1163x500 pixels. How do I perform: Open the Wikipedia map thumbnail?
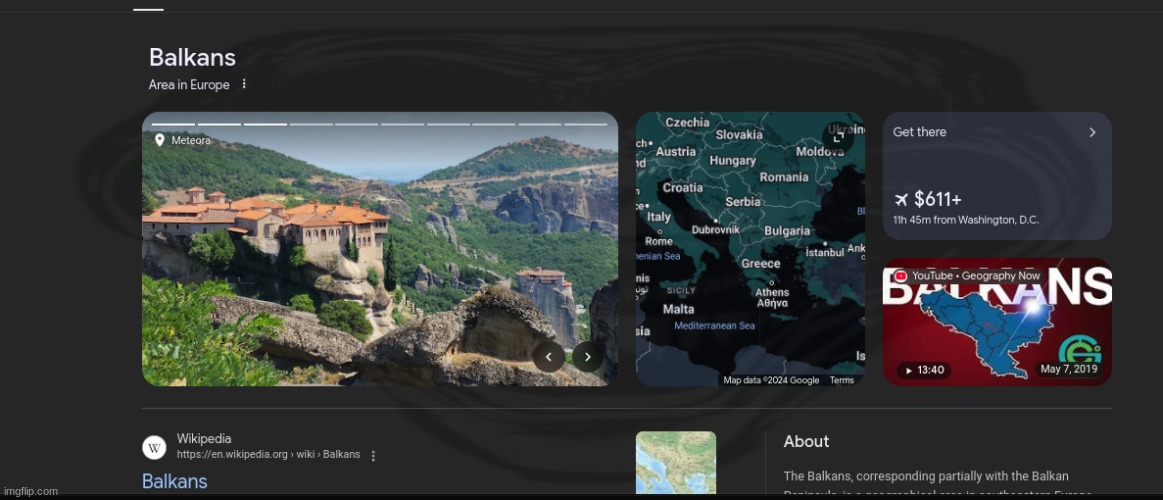coord(676,463)
